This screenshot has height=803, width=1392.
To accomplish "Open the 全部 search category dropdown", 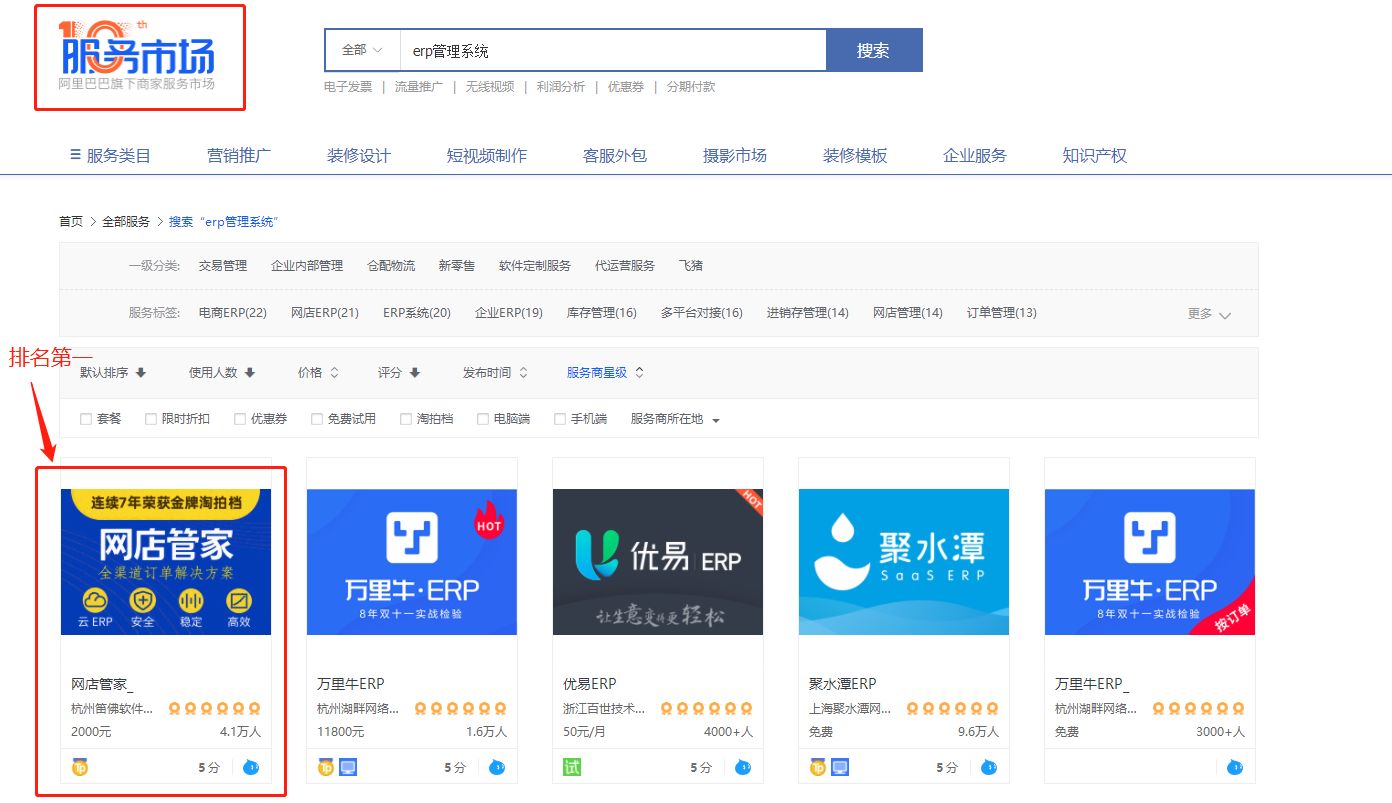I will point(362,50).
